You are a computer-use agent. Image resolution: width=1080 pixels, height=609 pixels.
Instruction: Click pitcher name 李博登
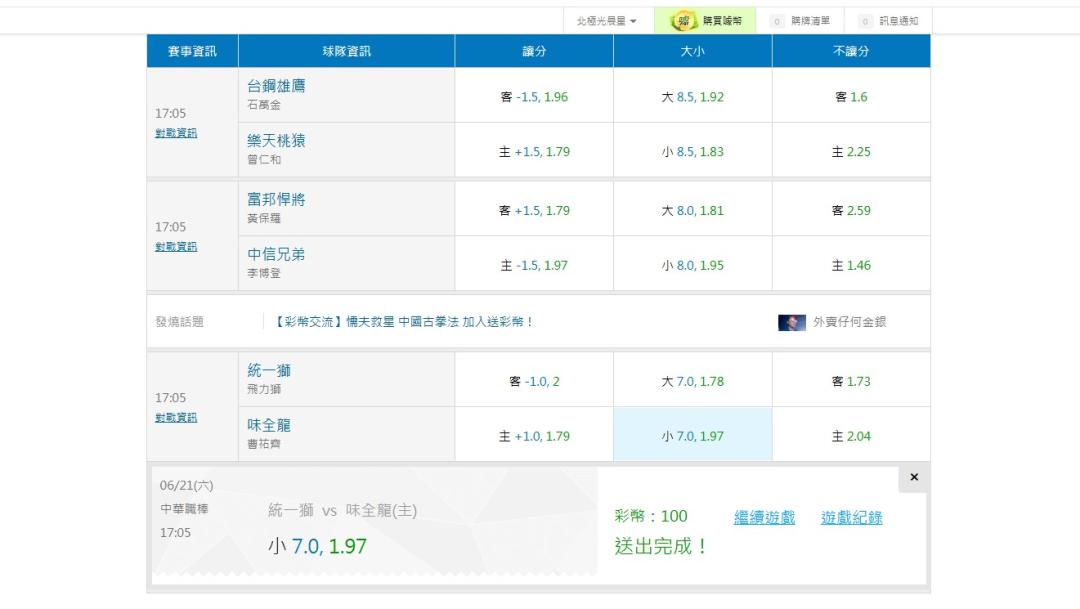(264, 273)
